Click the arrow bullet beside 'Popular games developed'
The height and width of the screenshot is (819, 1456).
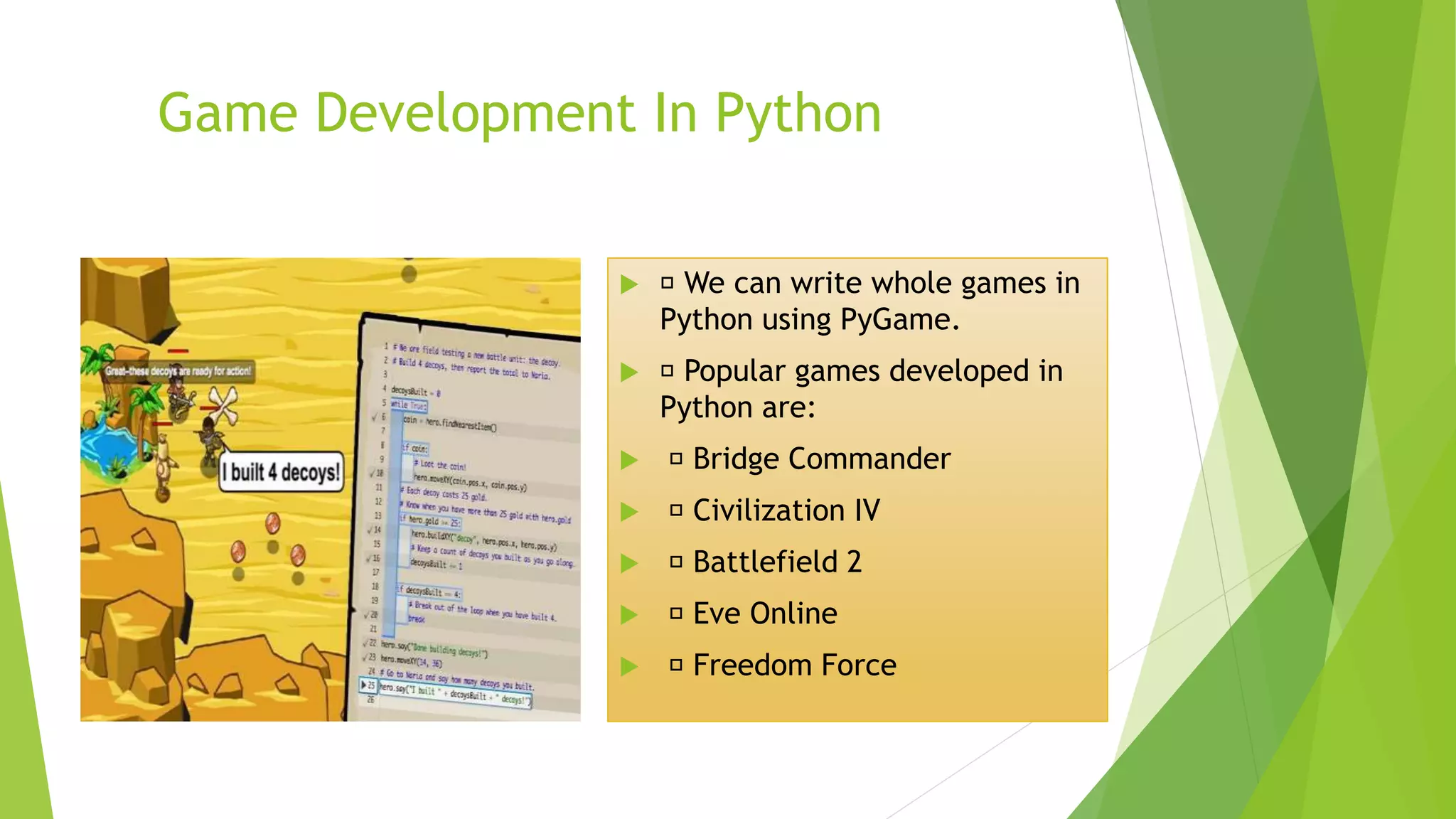point(629,372)
